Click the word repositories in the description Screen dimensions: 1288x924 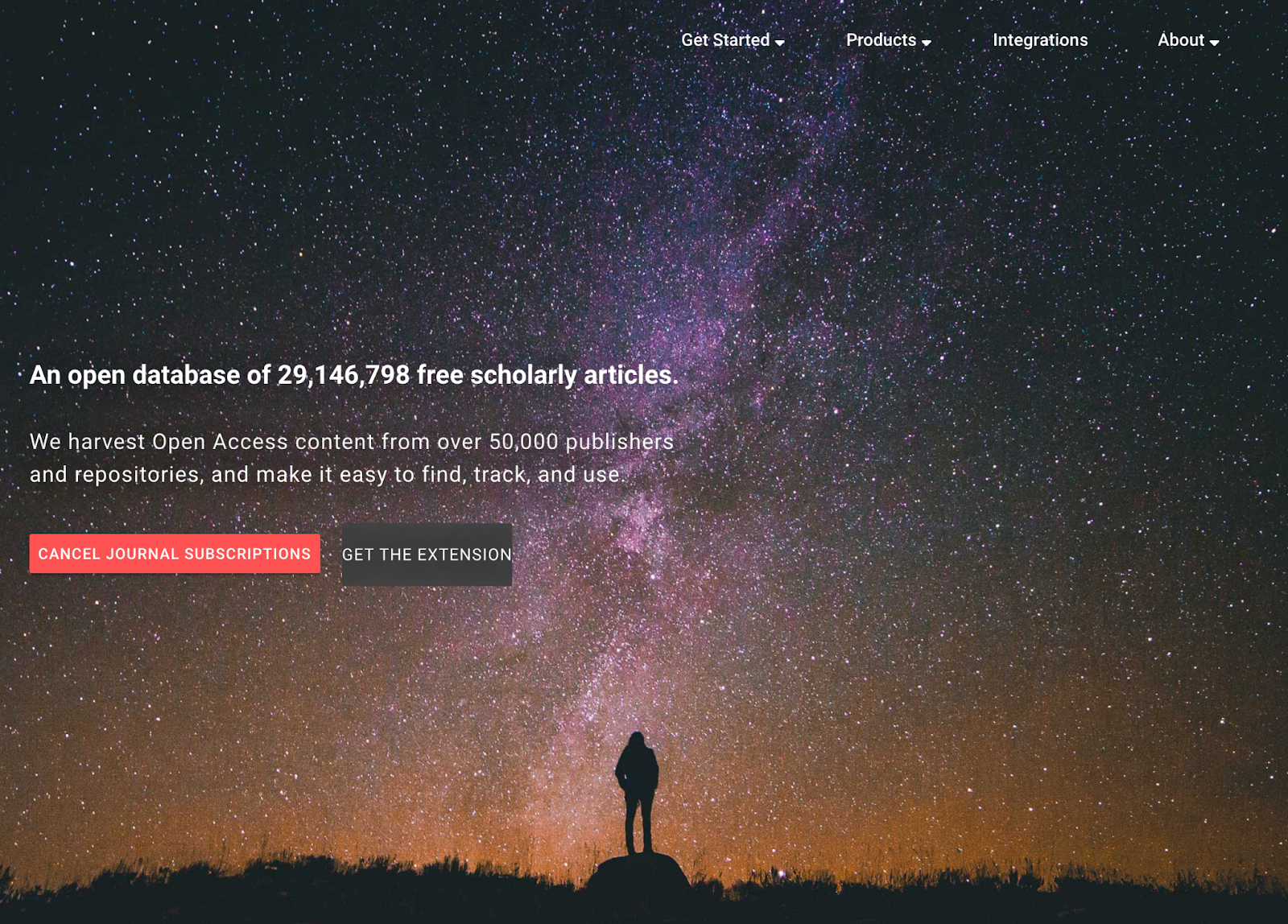click(137, 475)
